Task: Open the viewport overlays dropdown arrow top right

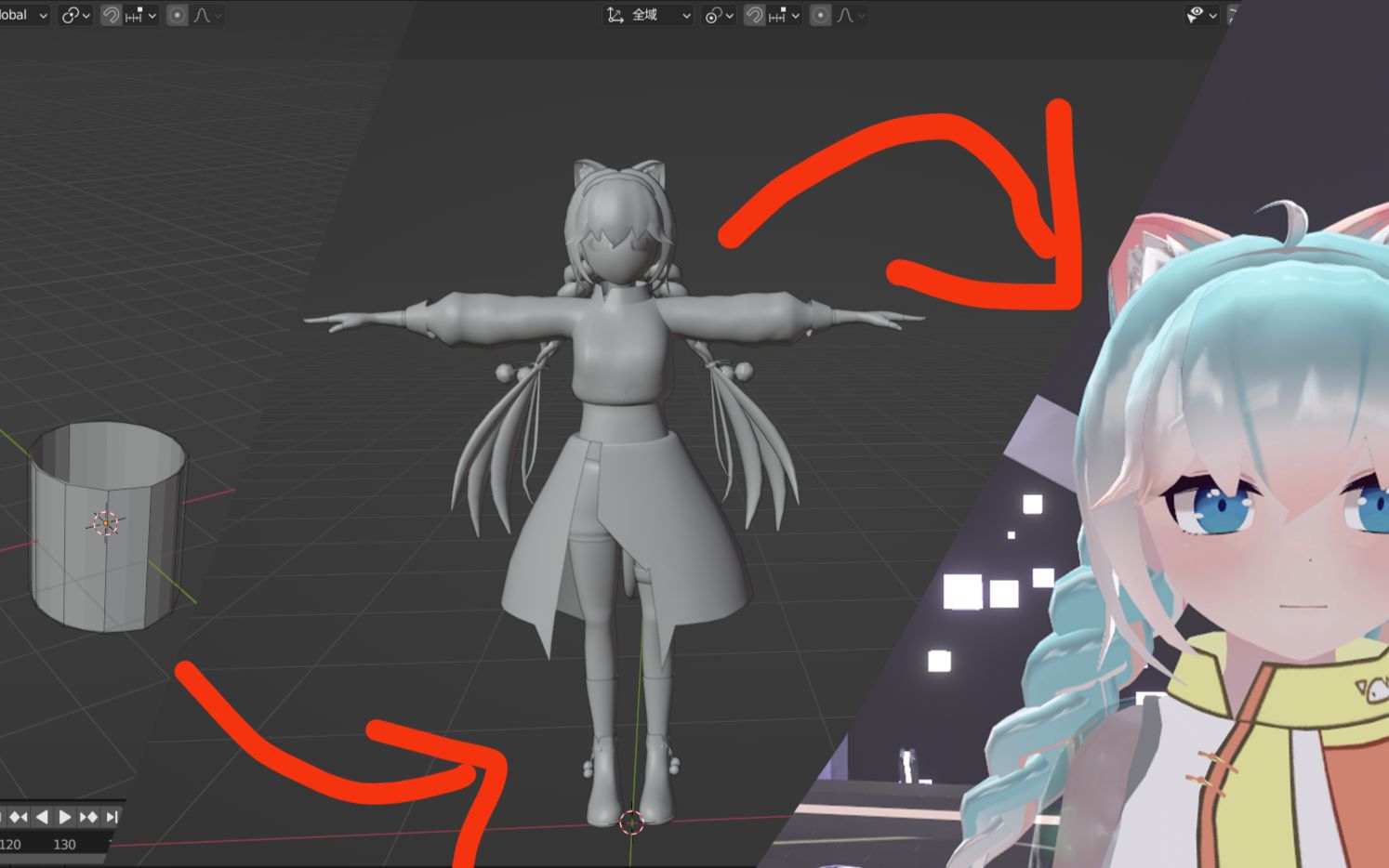Action: click(1213, 15)
